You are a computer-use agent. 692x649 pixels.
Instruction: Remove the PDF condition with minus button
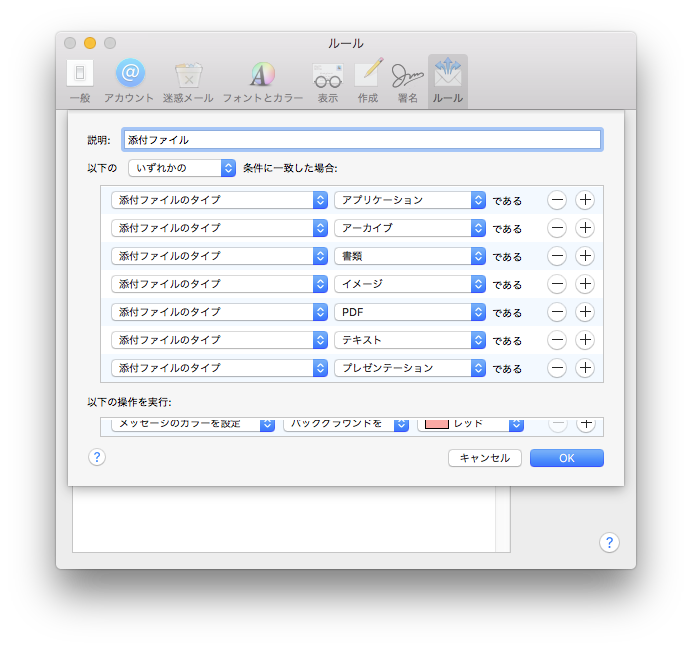coord(557,312)
